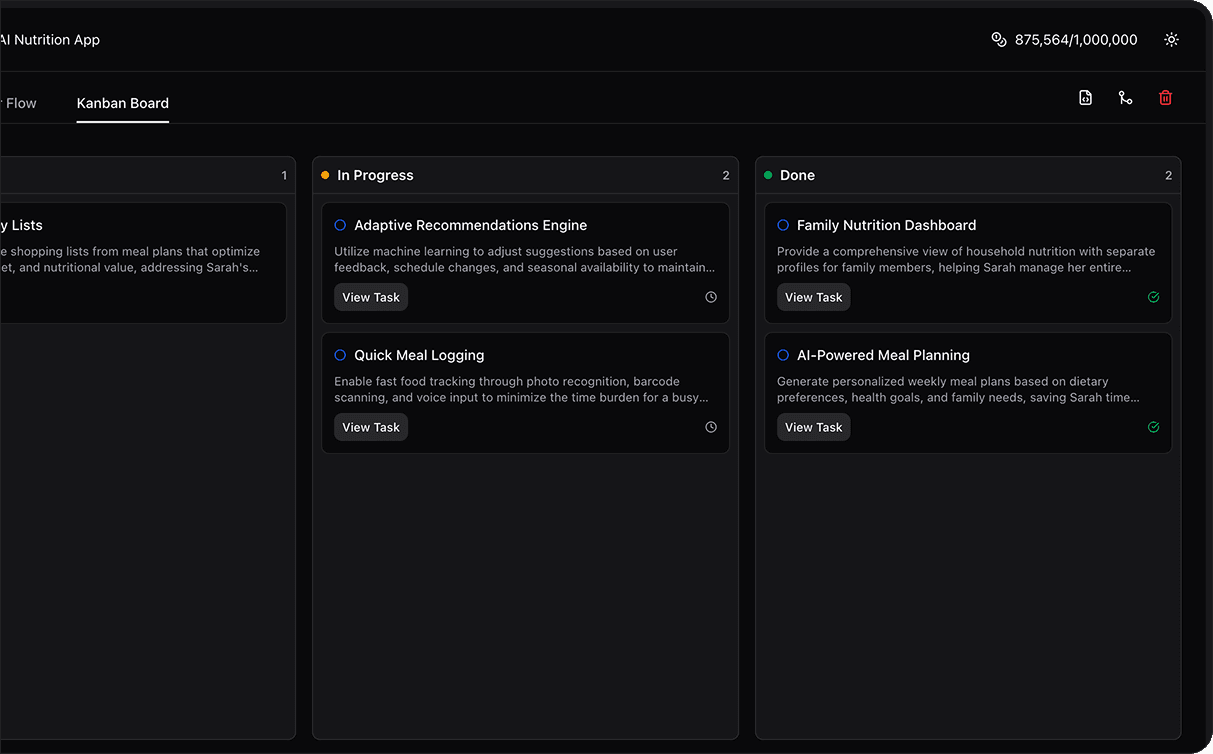Click the branch/flow icon near the trash
1213x754 pixels.
(1125, 97)
